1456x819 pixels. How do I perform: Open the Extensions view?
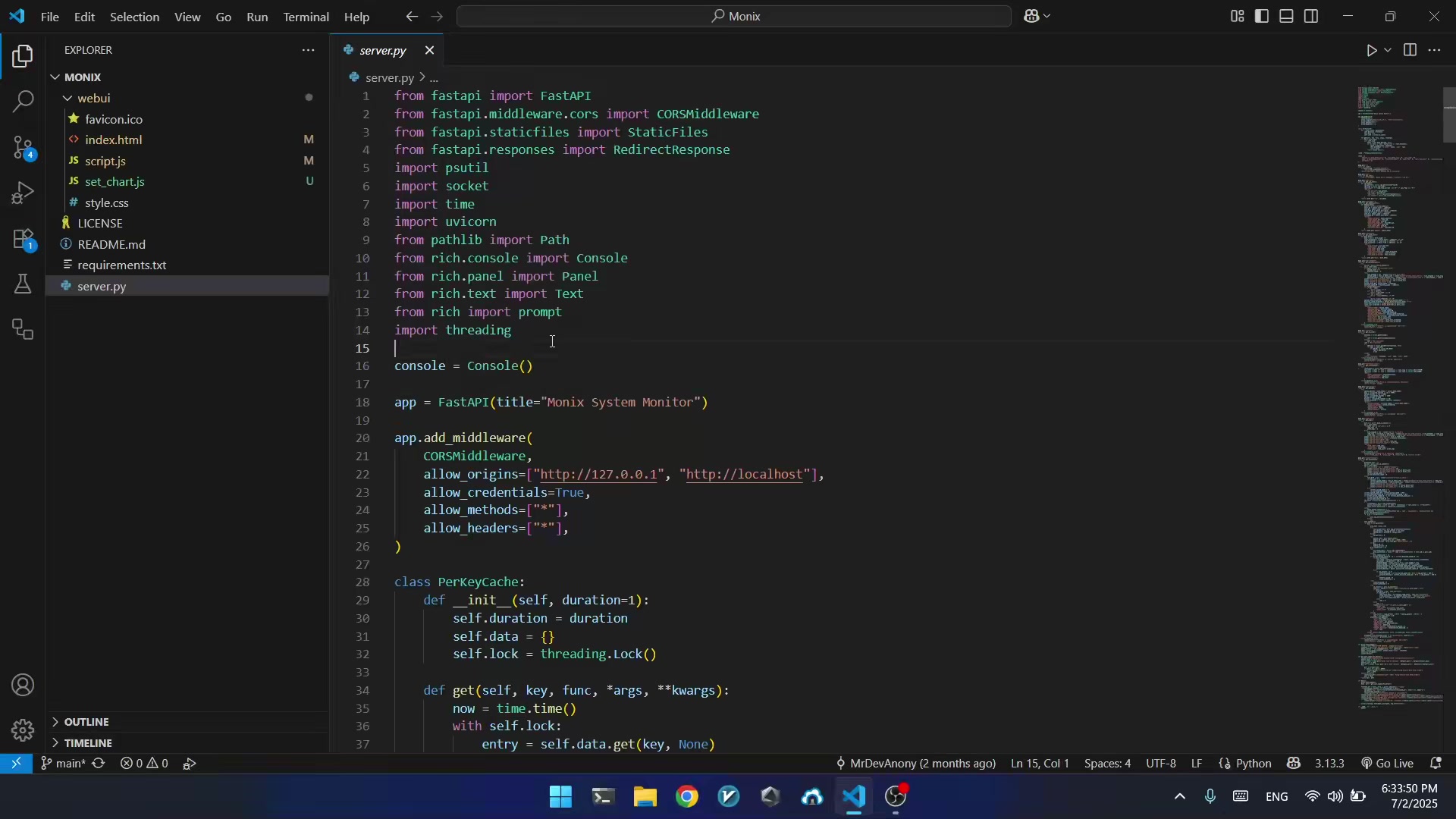tap(23, 240)
